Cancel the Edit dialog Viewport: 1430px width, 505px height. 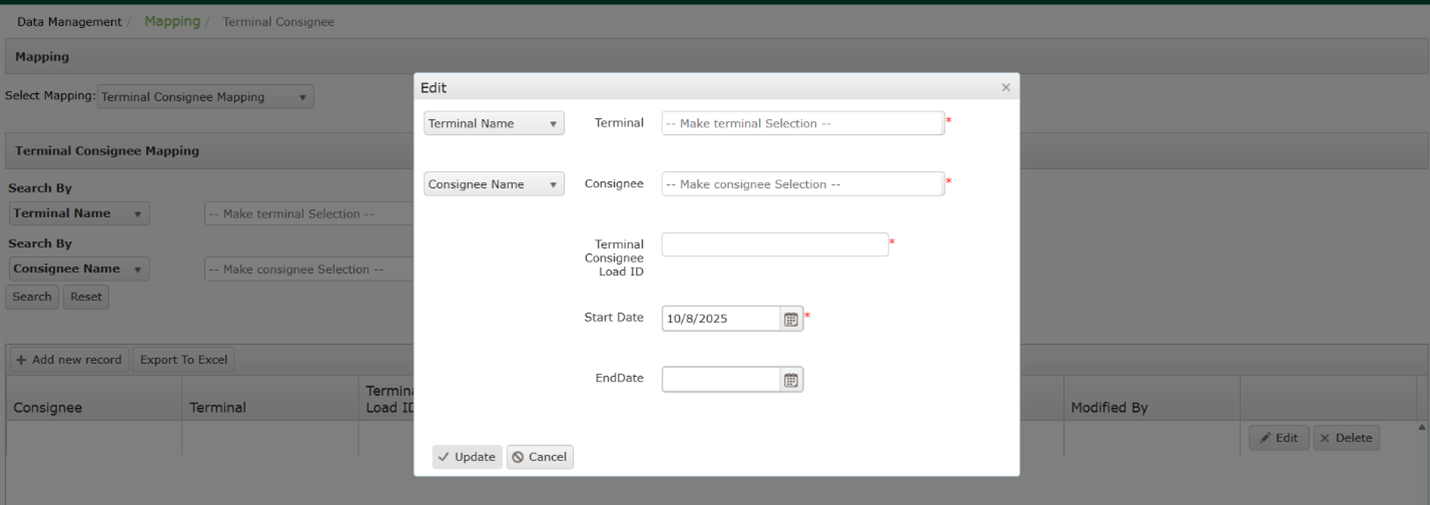(x=540, y=457)
